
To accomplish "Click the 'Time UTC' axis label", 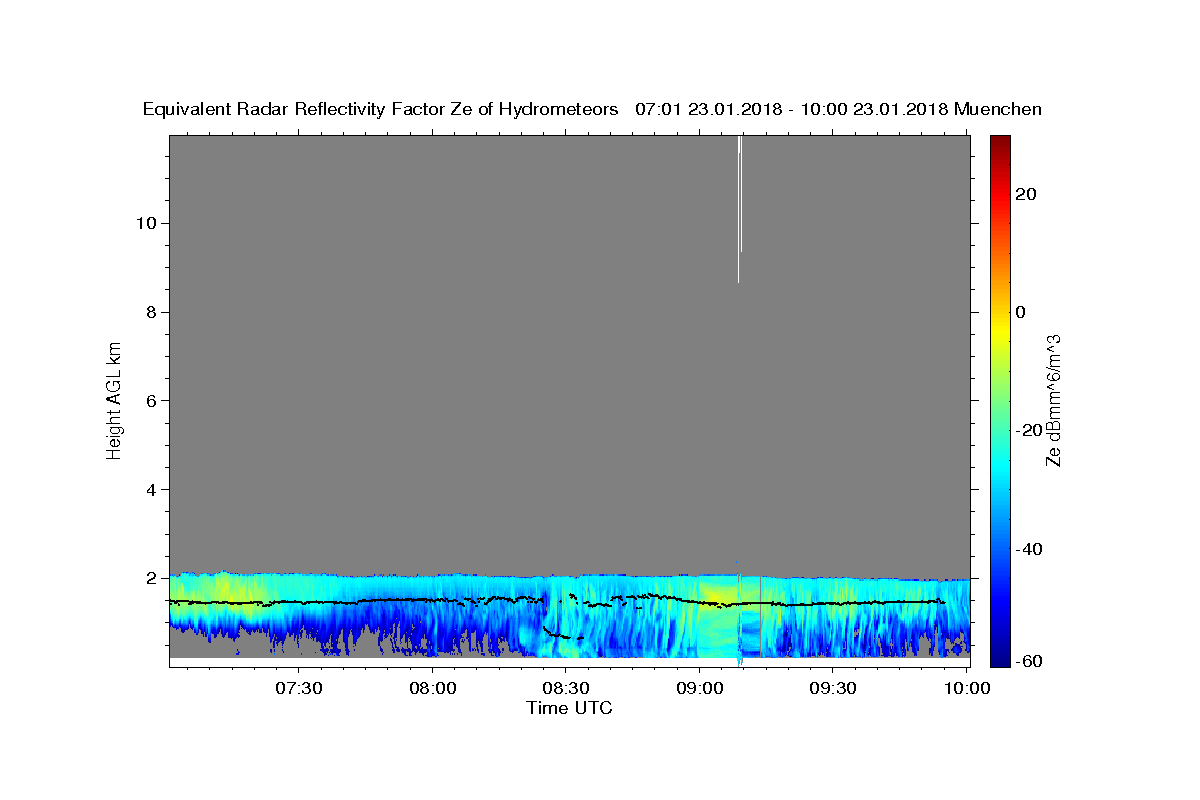I will 569,708.
